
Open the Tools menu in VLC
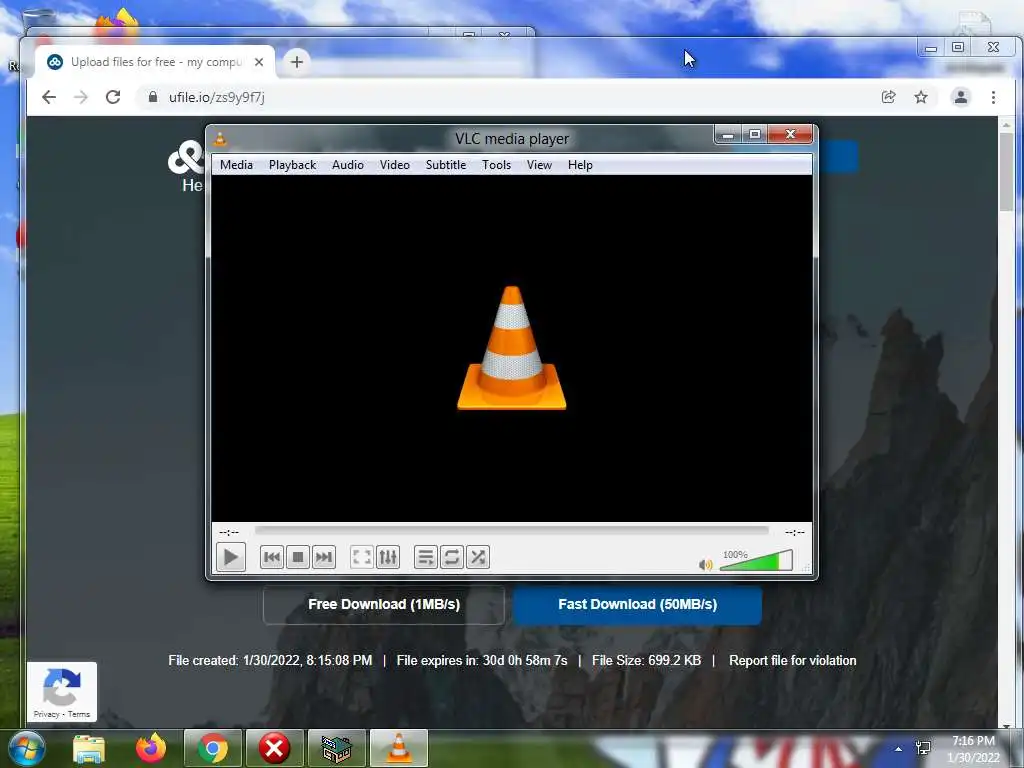pos(496,165)
